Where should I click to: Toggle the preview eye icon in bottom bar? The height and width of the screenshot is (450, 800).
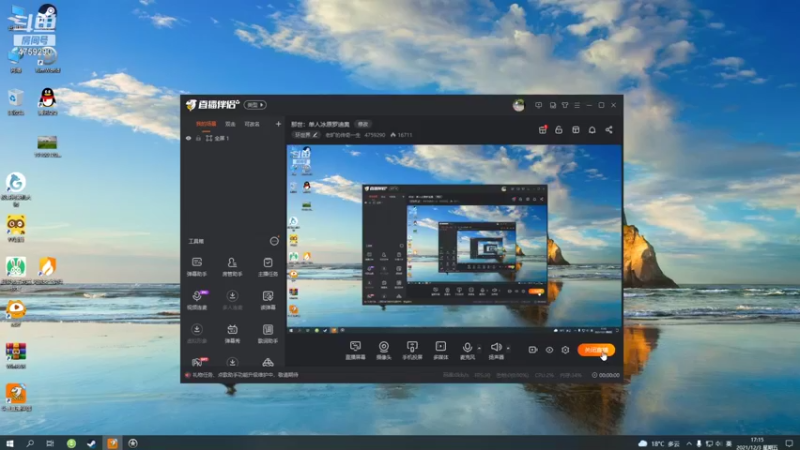pos(549,350)
